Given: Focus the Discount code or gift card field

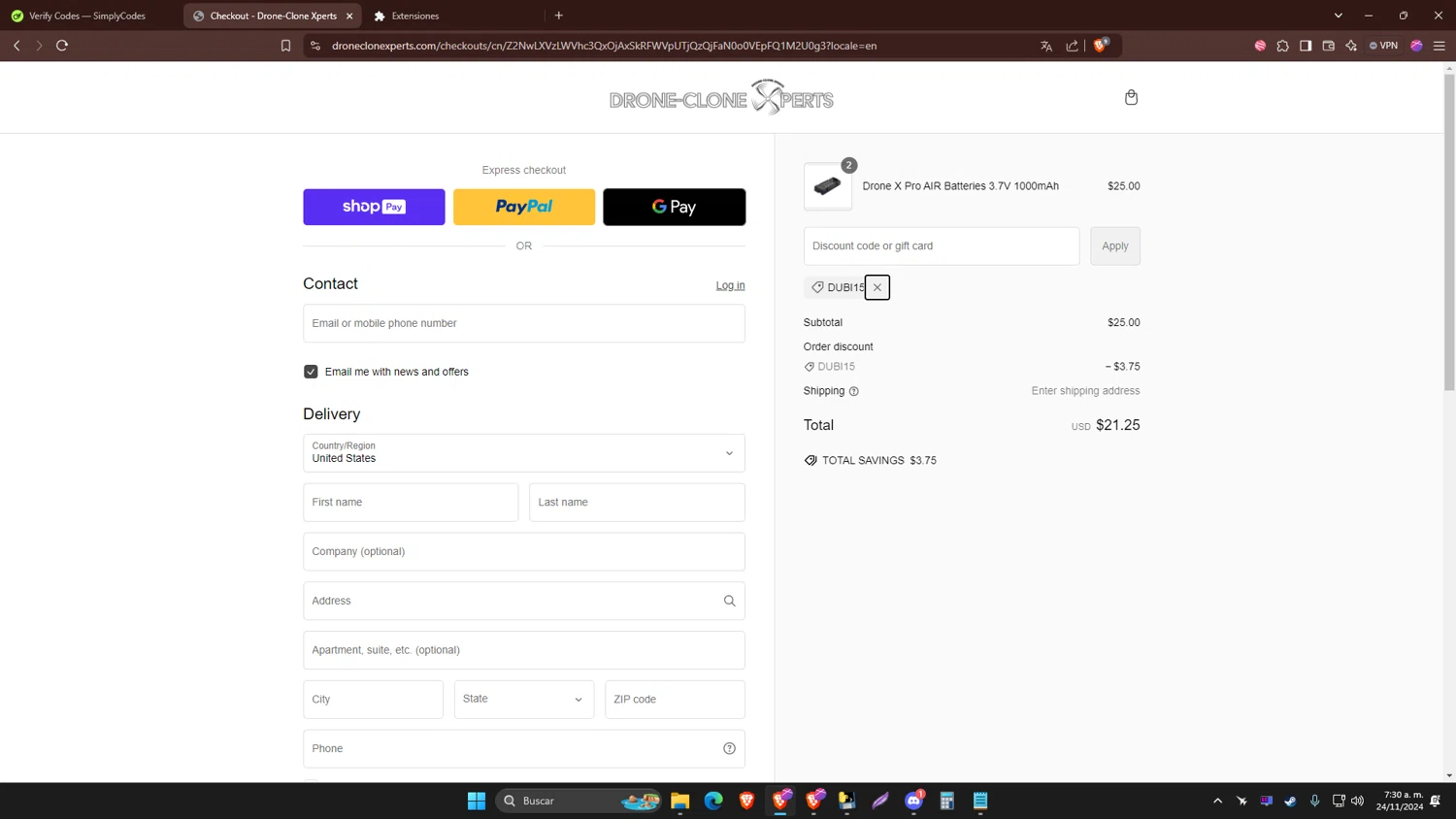Looking at the screenshot, I should (x=942, y=246).
